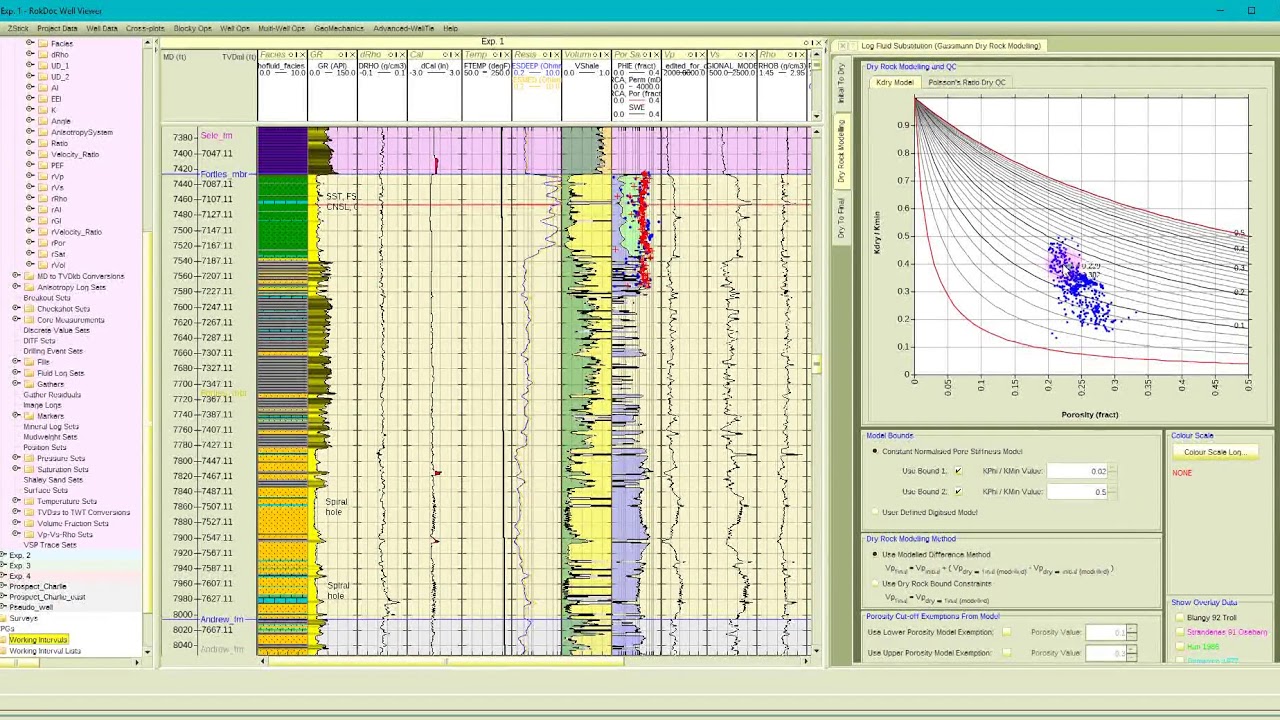The image size is (1280, 720).
Task: Open the Advanced-WellTie menu
Action: click(403, 28)
